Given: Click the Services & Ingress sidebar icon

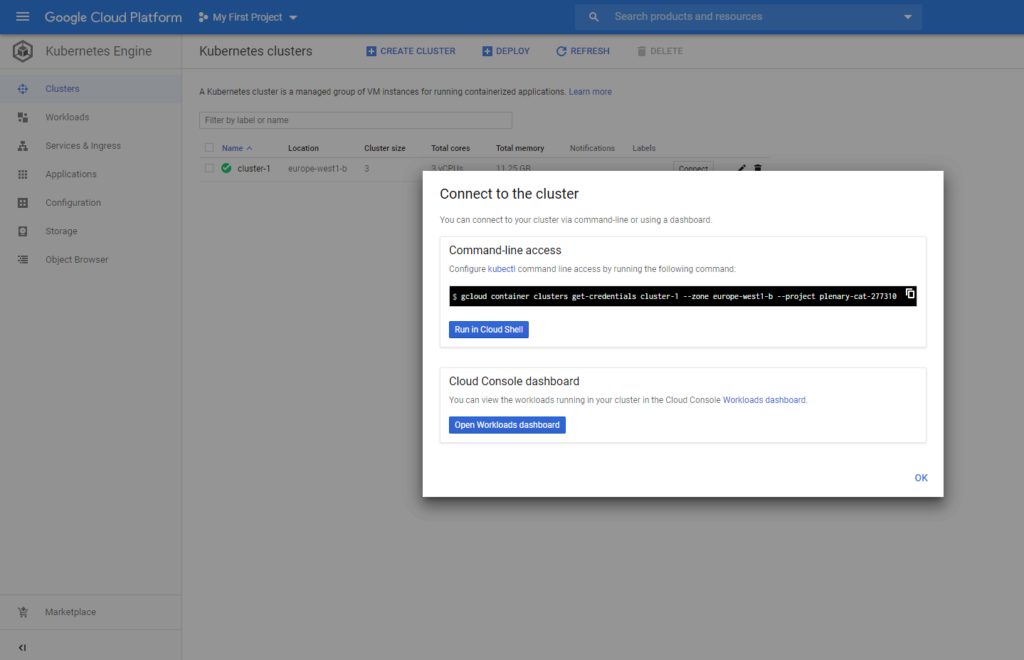Looking at the screenshot, I should tap(23, 146).
